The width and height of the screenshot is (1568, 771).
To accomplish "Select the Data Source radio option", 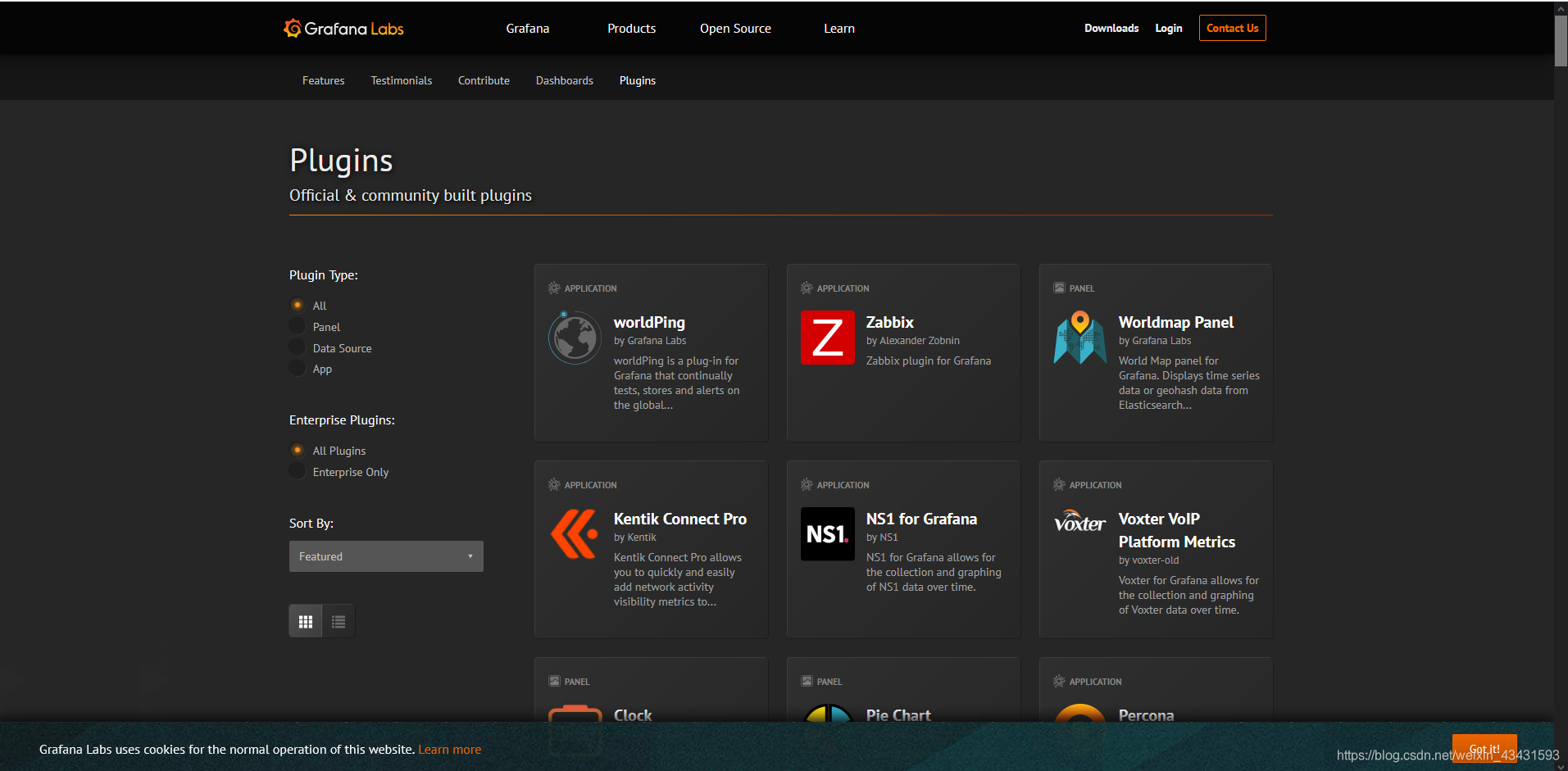I will click(x=298, y=347).
